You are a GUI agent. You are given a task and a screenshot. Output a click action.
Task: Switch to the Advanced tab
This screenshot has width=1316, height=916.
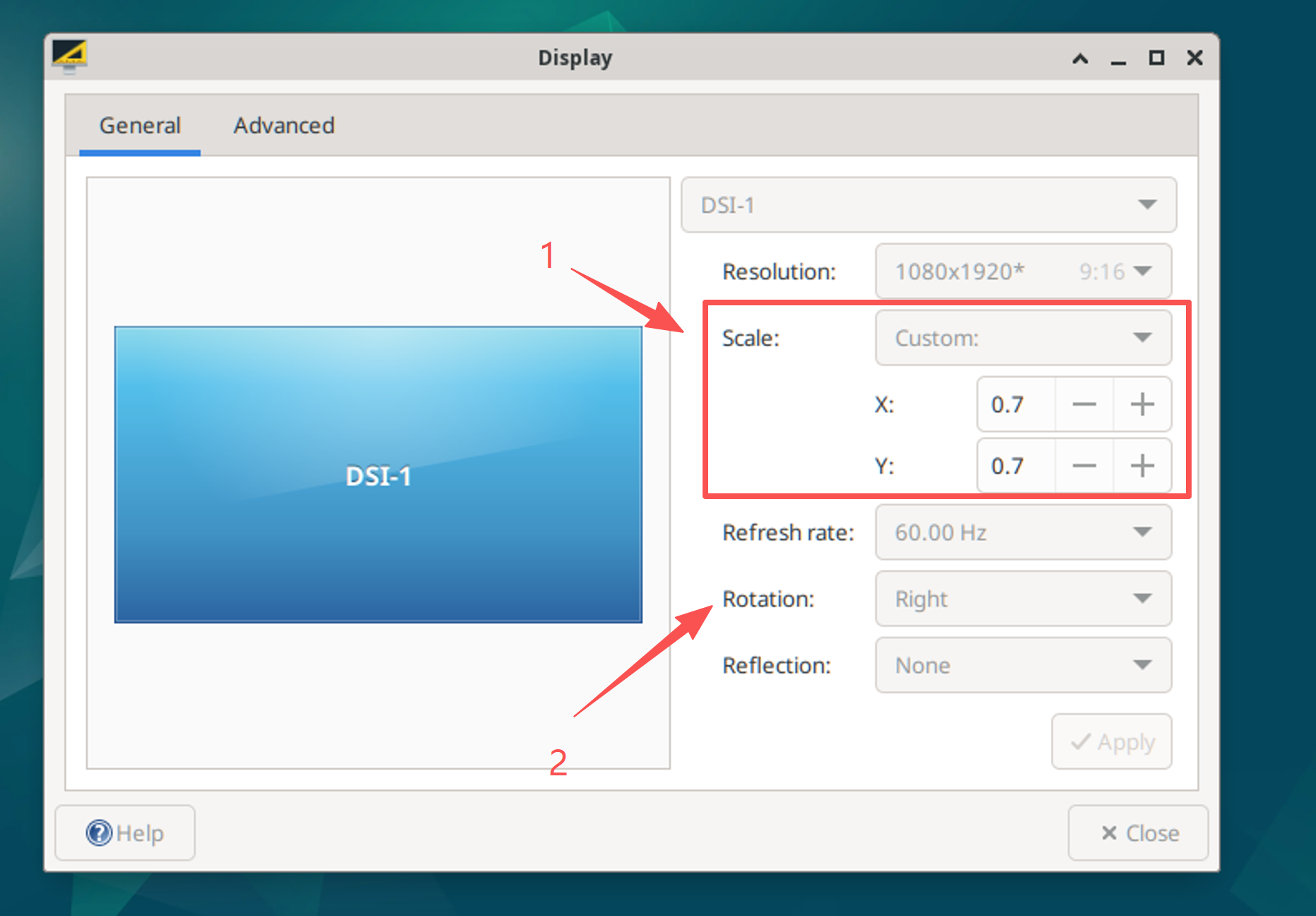coord(284,126)
